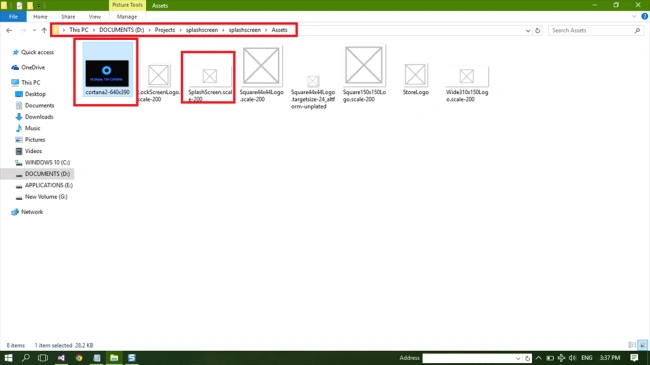
Task: Open the View ribbon tab
Action: tap(95, 17)
